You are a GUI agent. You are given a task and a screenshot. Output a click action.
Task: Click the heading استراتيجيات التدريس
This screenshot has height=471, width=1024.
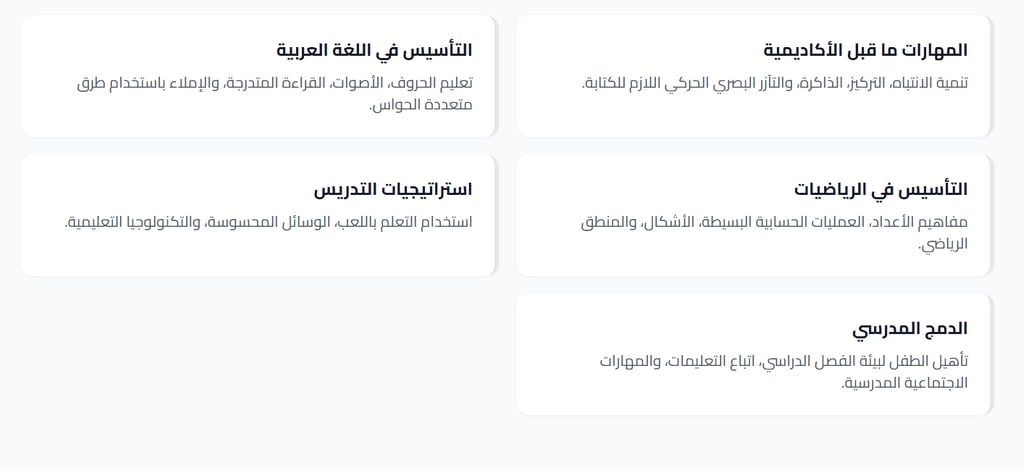[392, 189]
